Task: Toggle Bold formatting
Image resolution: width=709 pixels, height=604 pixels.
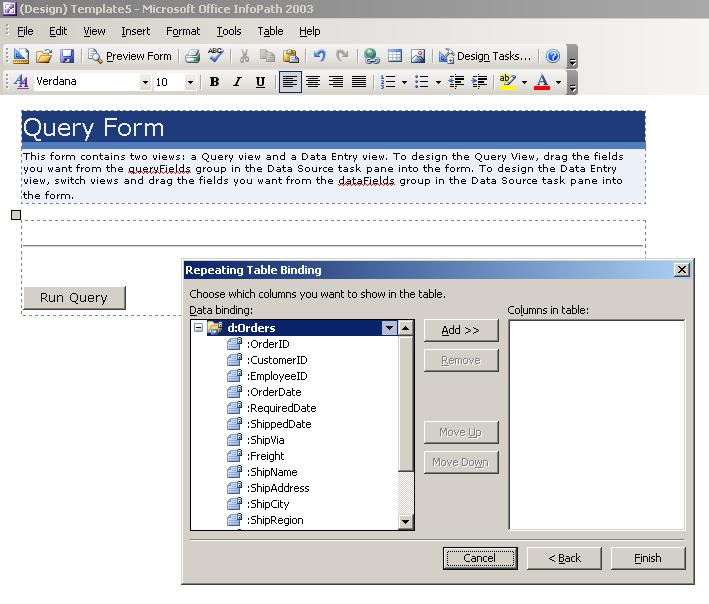Action: coord(214,82)
